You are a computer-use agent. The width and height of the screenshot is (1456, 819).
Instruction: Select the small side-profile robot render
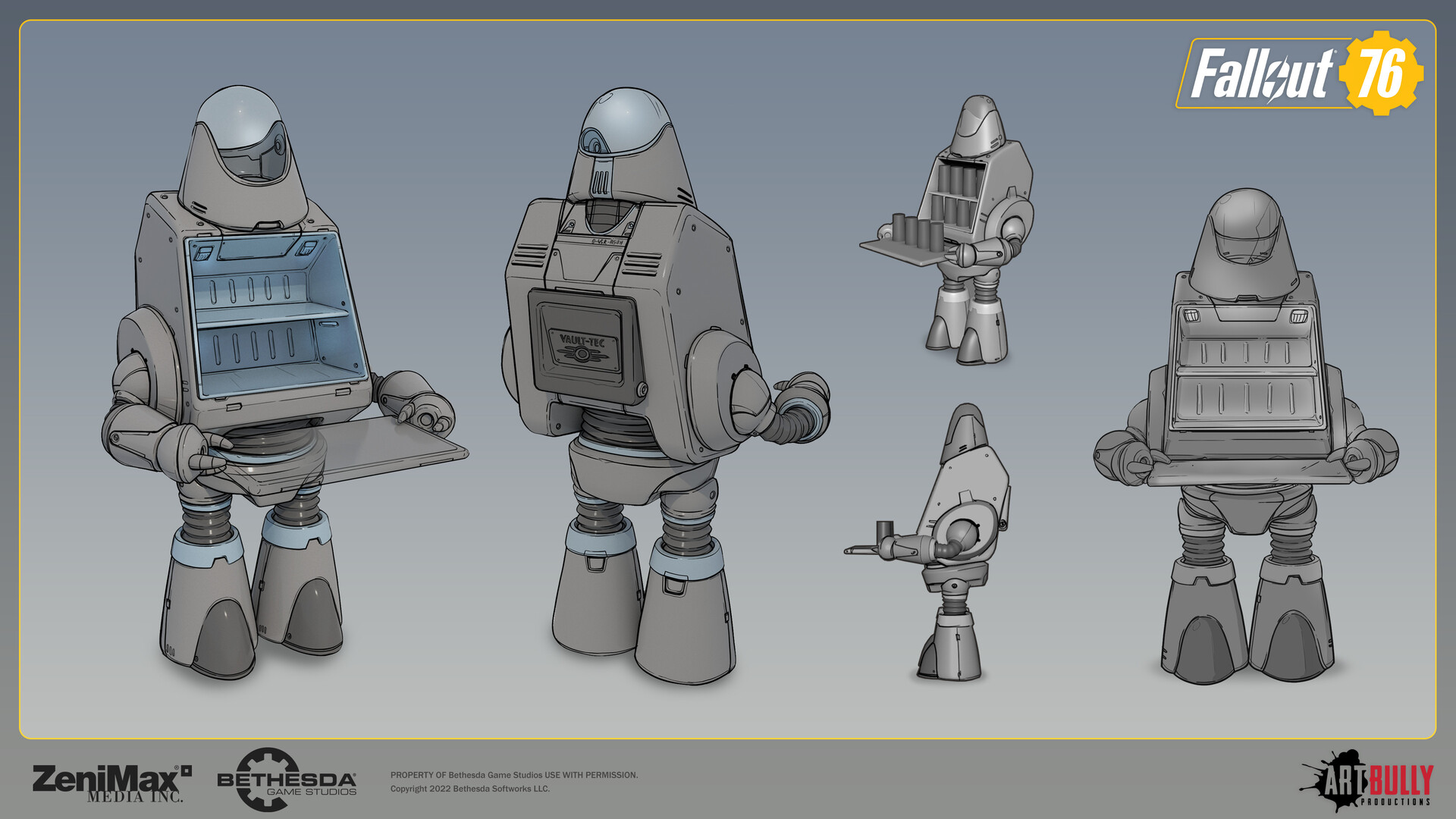pyautogui.click(x=927, y=541)
